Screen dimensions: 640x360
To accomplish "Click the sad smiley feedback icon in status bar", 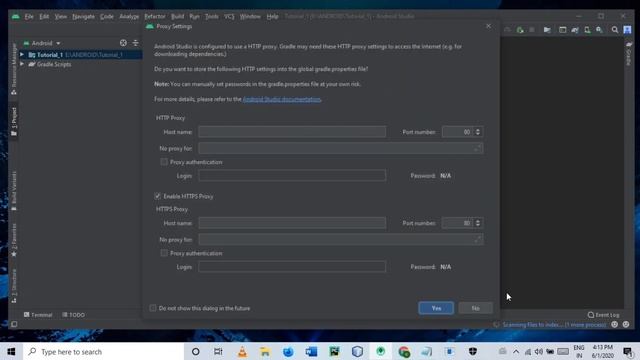I will point(626,324).
